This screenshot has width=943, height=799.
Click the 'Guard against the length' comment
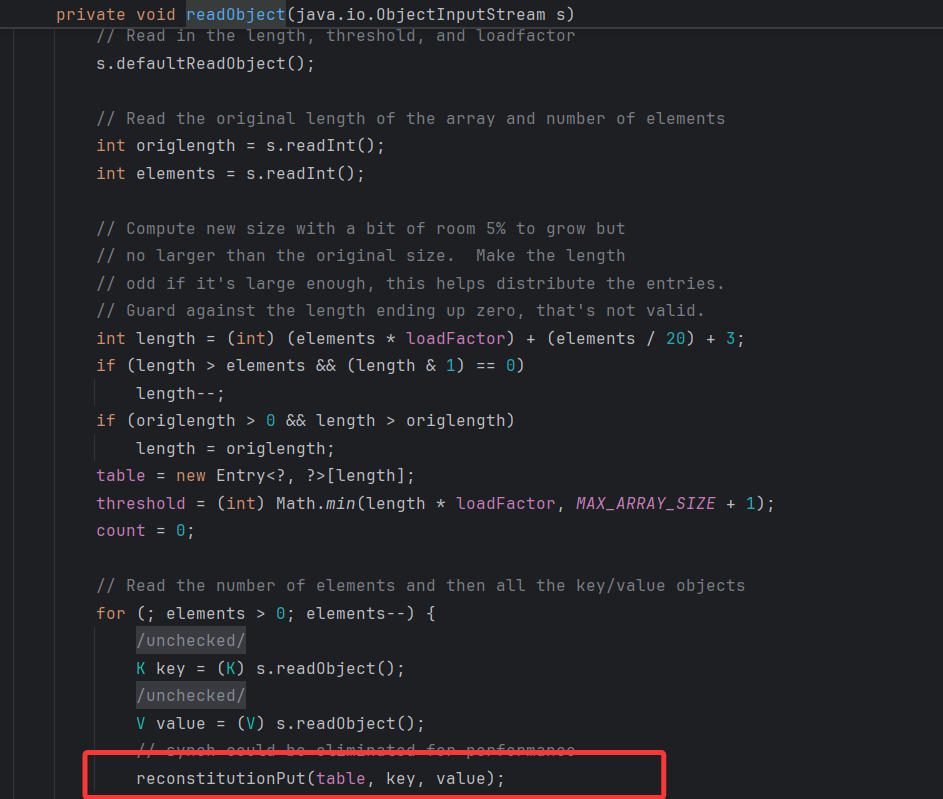pos(400,311)
